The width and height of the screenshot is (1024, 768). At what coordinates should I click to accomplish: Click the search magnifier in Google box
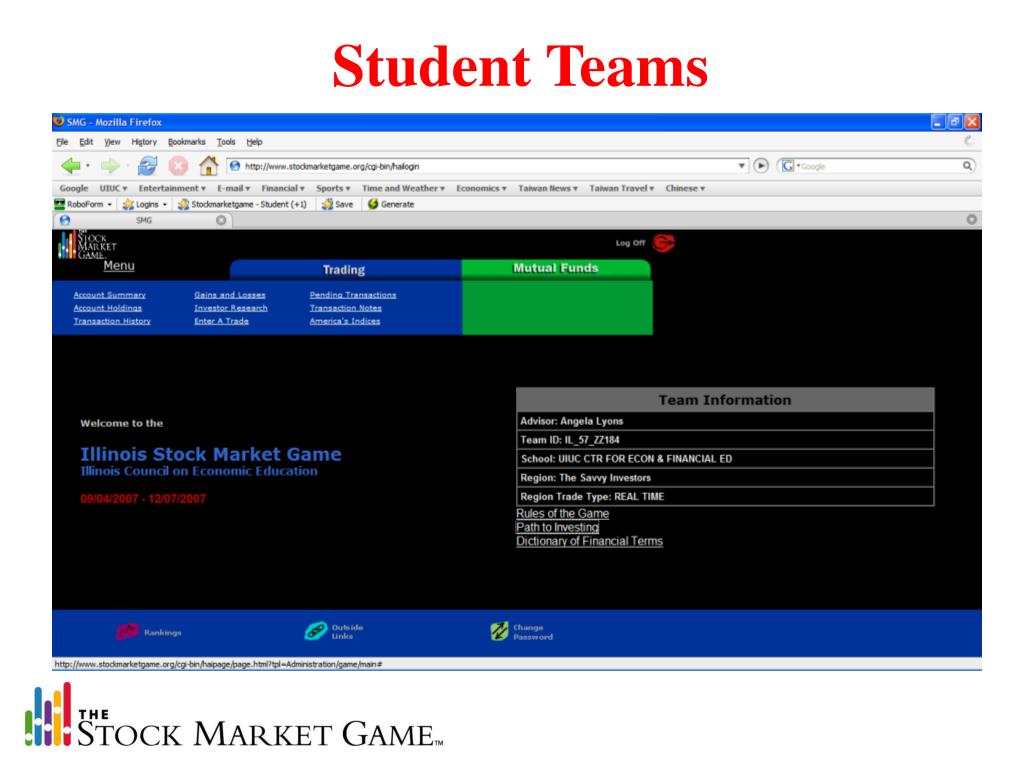click(x=967, y=166)
